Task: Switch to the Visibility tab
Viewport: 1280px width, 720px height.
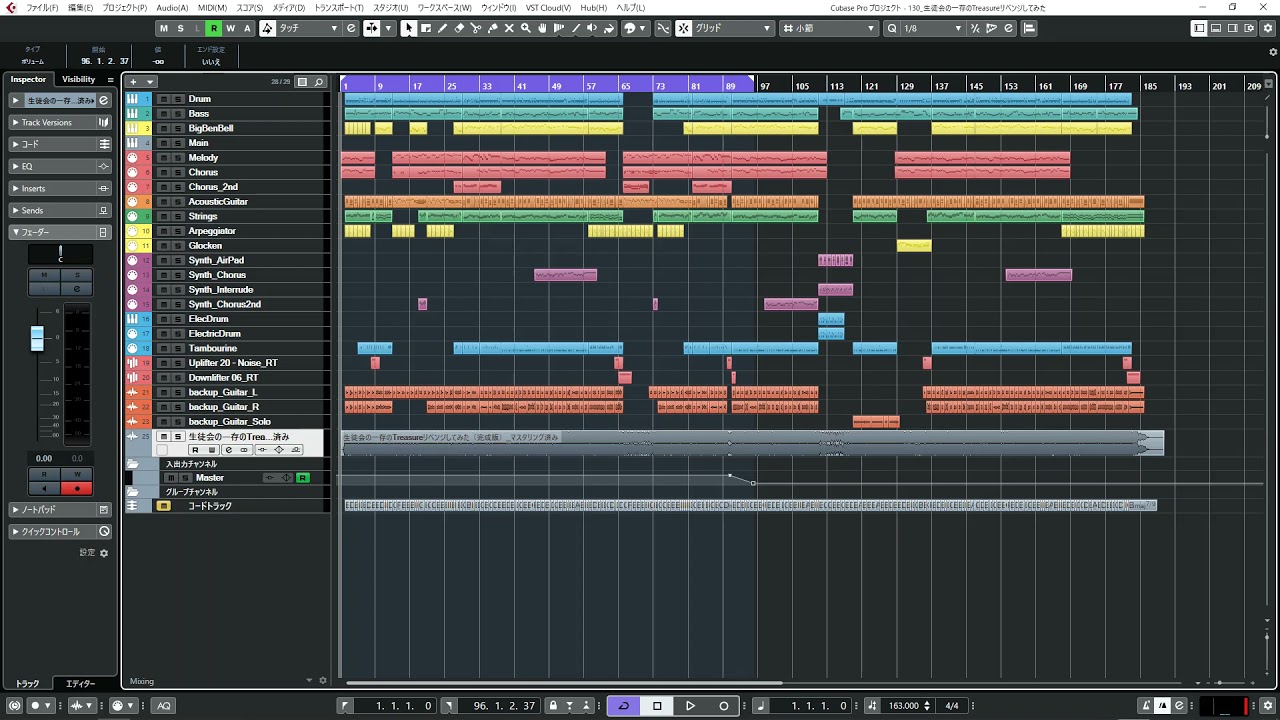Action: pos(78,79)
